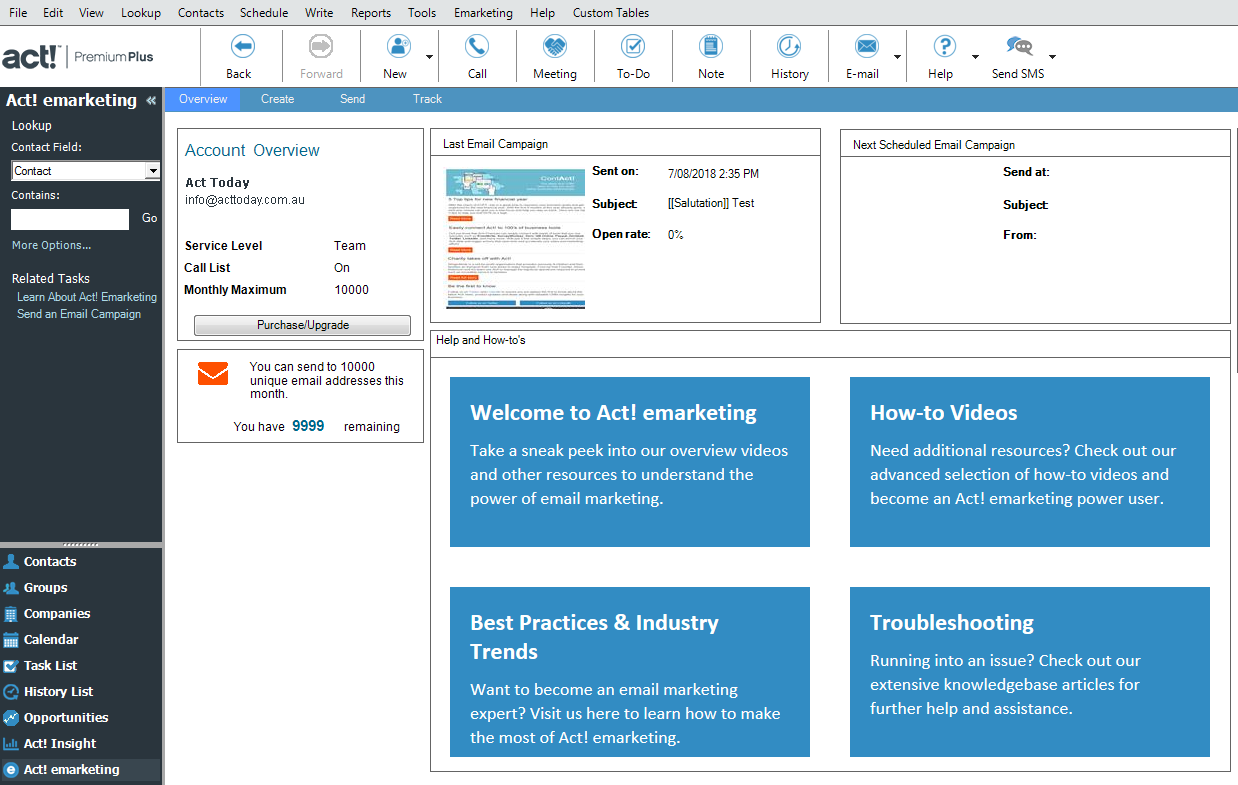Click the Back navigation icon
Viewport: 1238px width, 785px height.
pos(240,47)
